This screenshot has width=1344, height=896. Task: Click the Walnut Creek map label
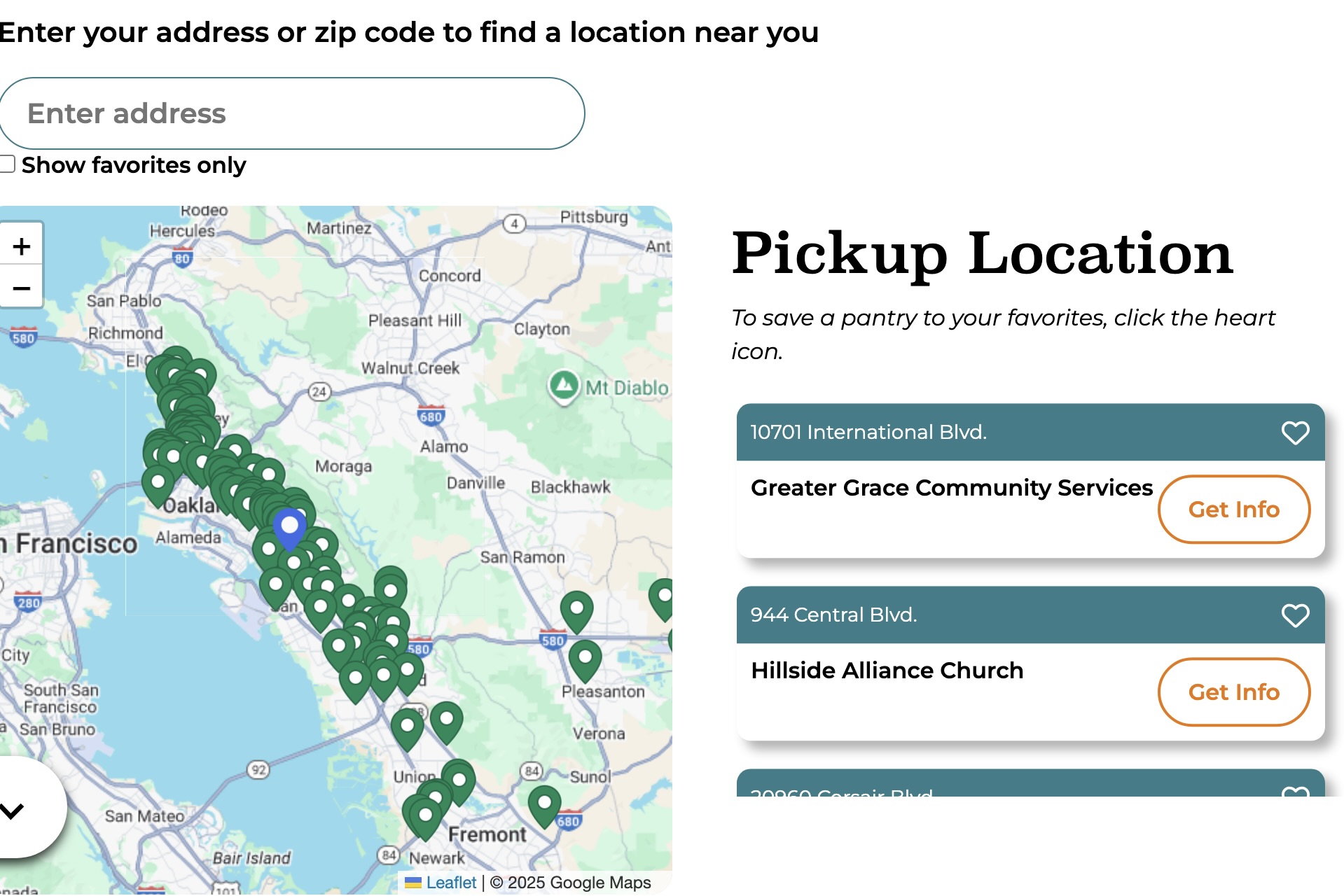coord(410,367)
